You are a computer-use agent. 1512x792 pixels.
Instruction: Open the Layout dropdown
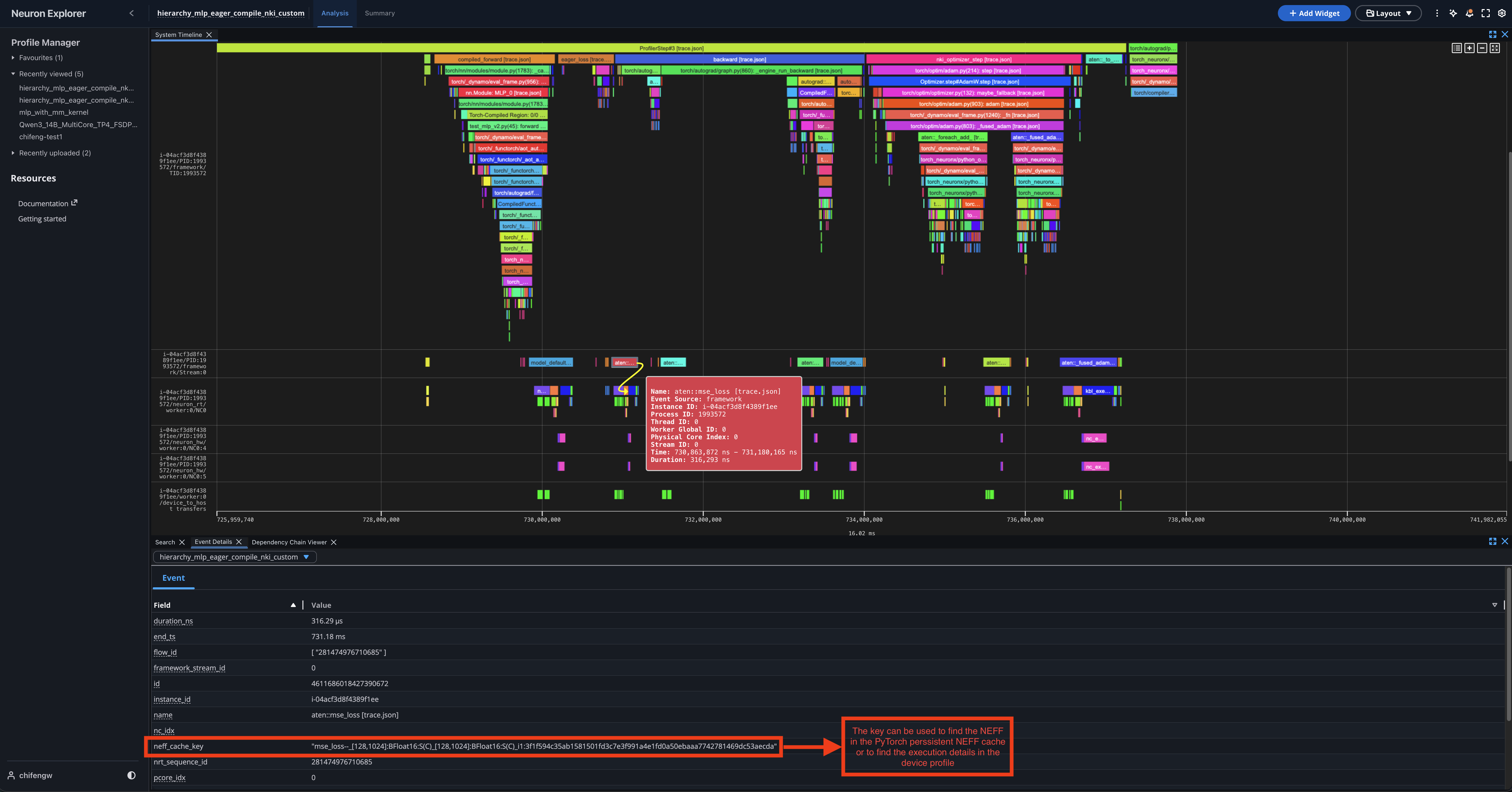pos(1388,13)
